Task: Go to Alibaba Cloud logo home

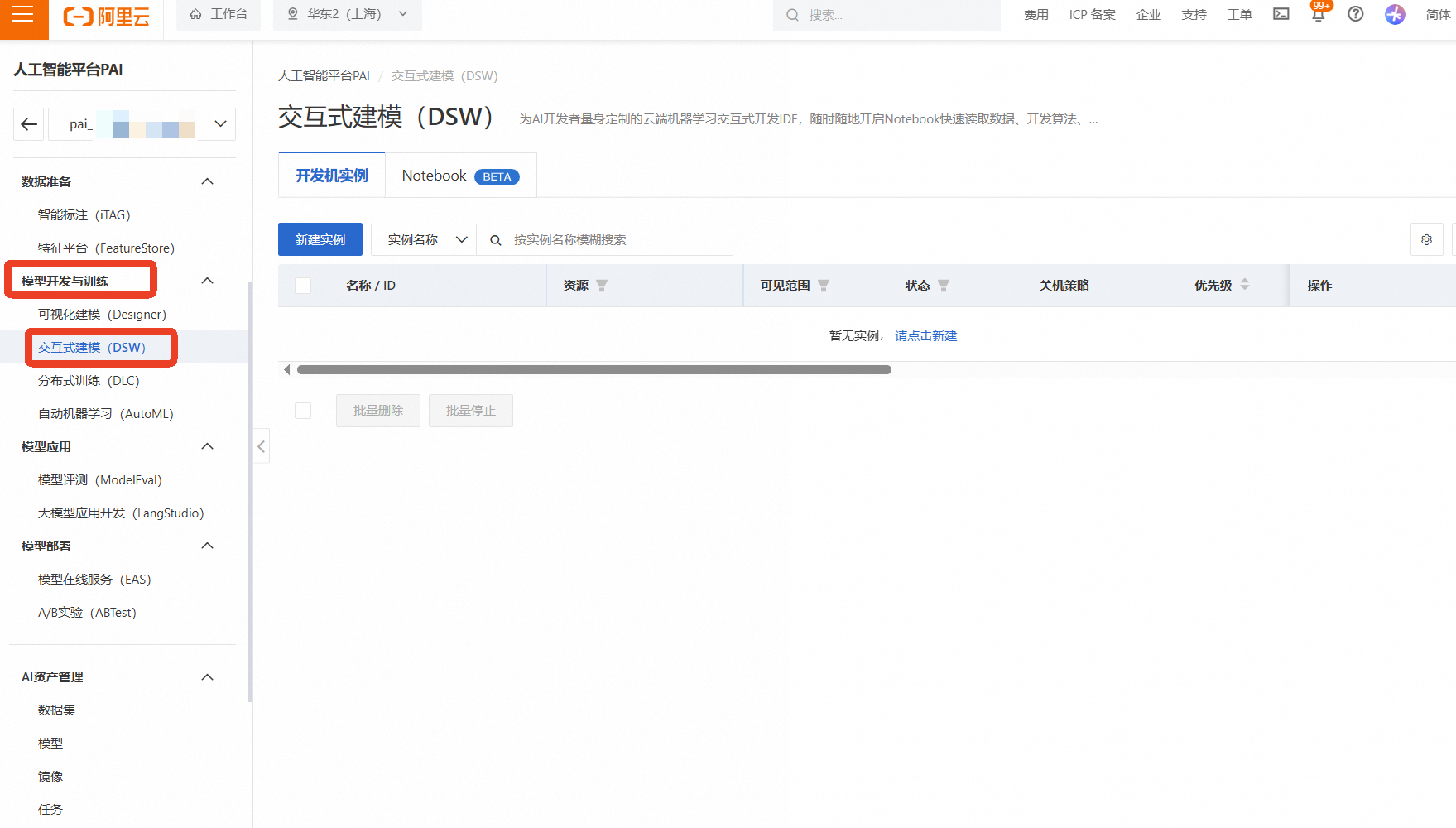Action: 107,16
